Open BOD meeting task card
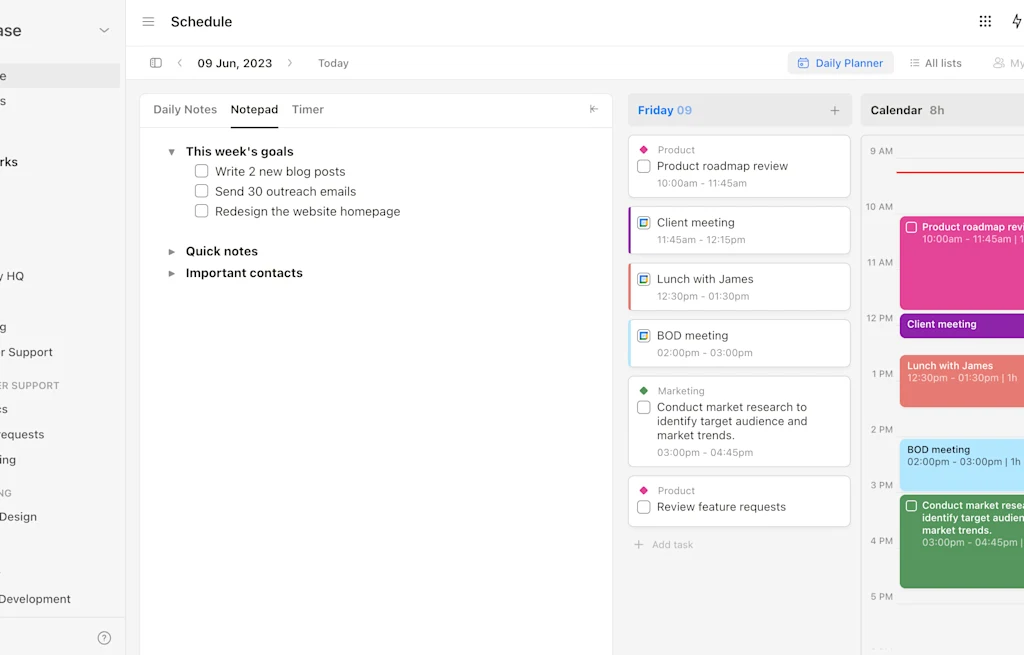1024x655 pixels. pos(739,343)
